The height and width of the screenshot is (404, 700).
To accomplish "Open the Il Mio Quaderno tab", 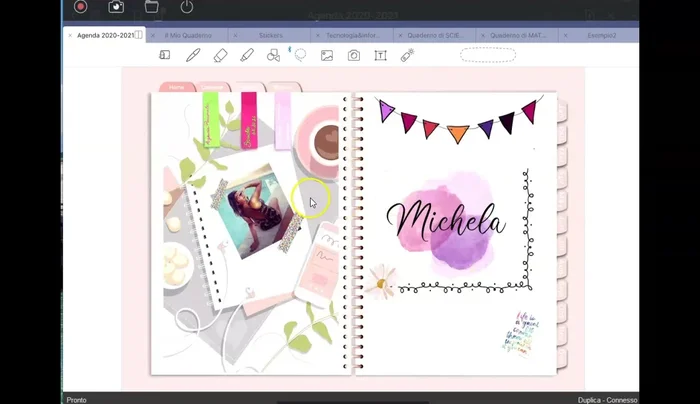I will (x=192, y=35).
